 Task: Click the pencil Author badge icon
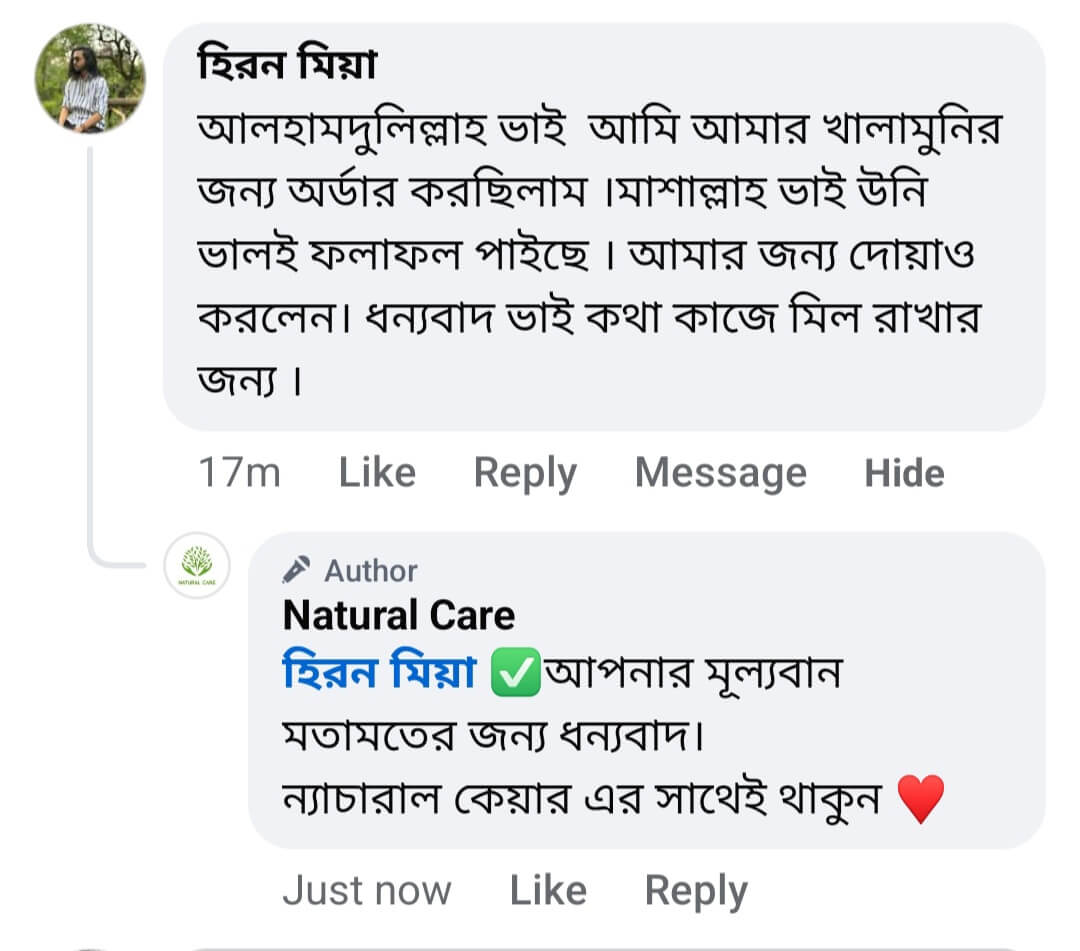[x=297, y=570]
